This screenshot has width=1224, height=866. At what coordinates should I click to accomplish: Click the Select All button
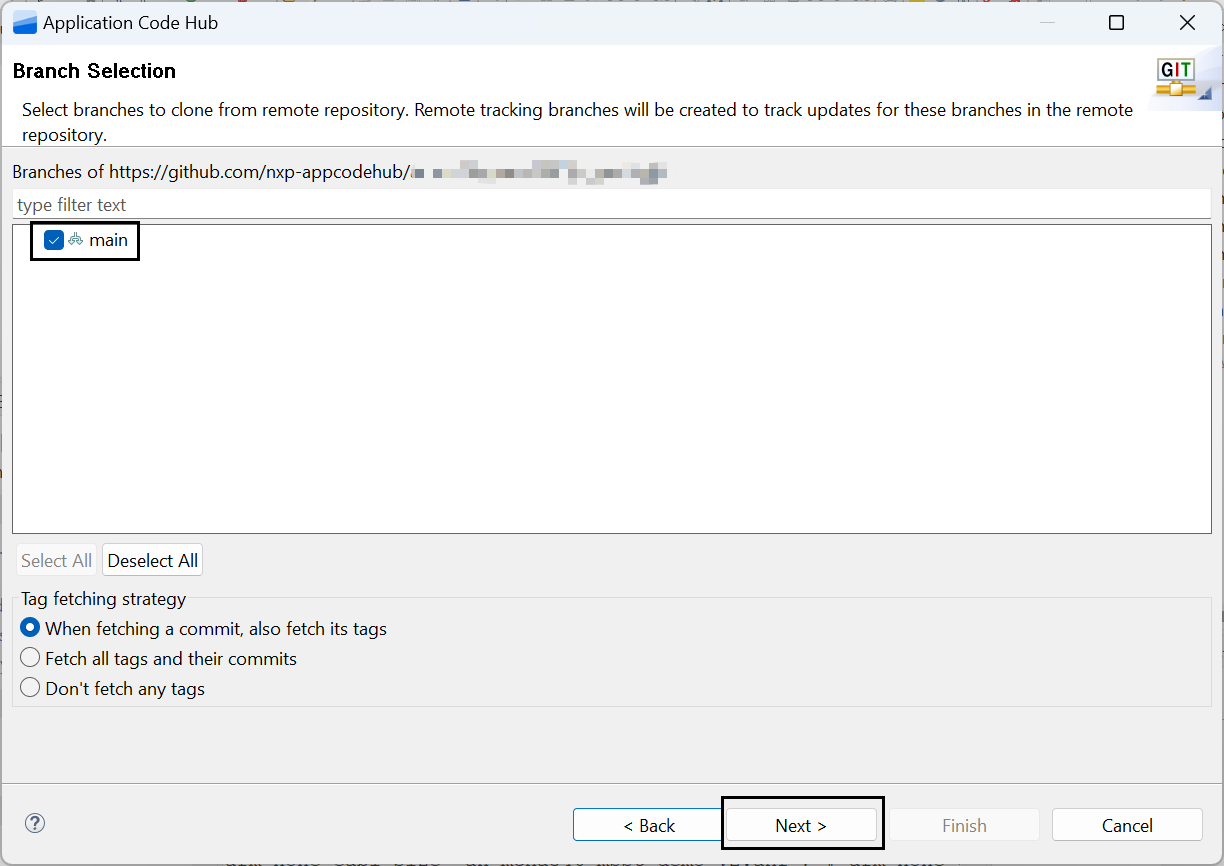coord(56,561)
